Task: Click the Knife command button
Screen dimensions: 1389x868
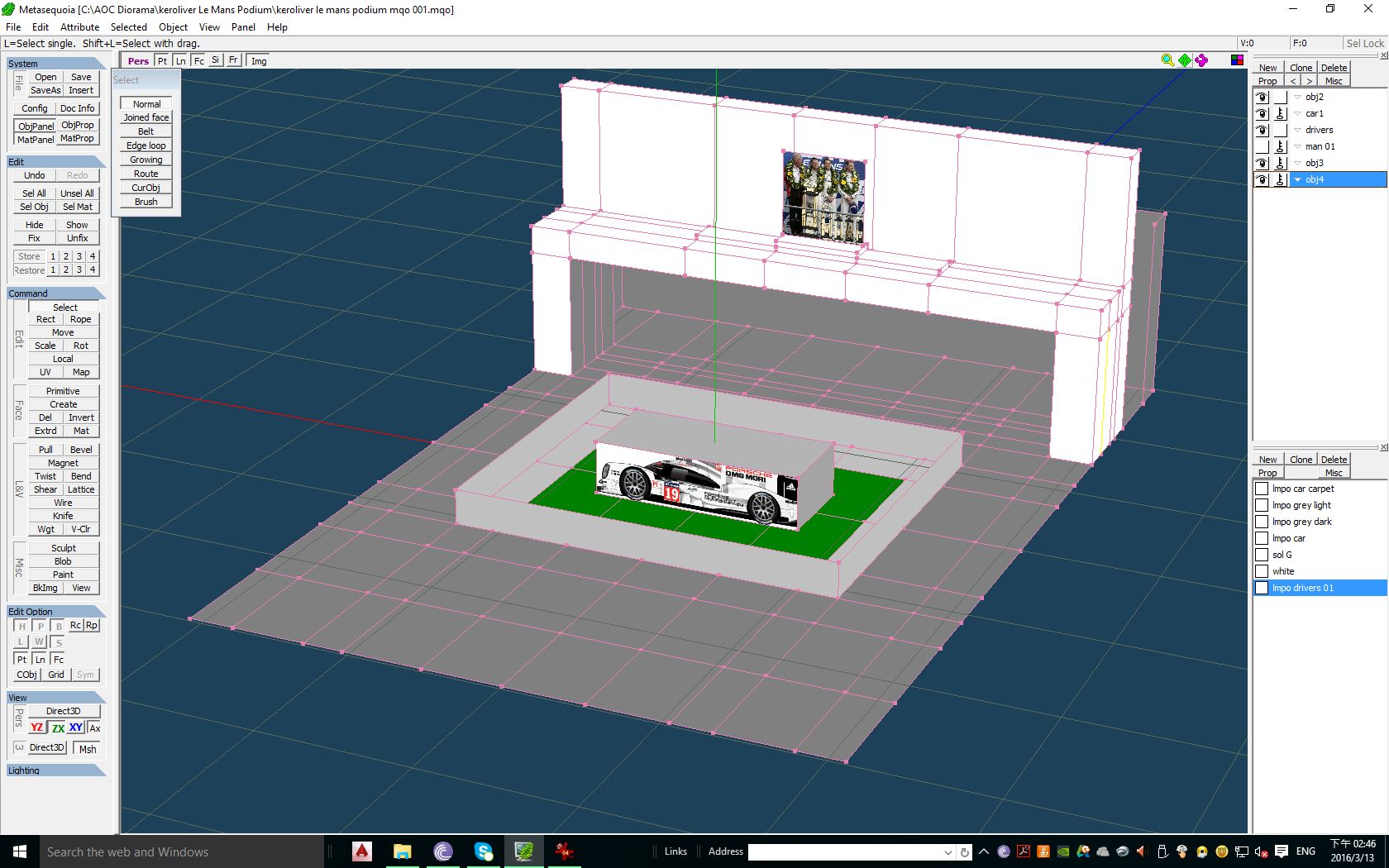Action: 63,516
